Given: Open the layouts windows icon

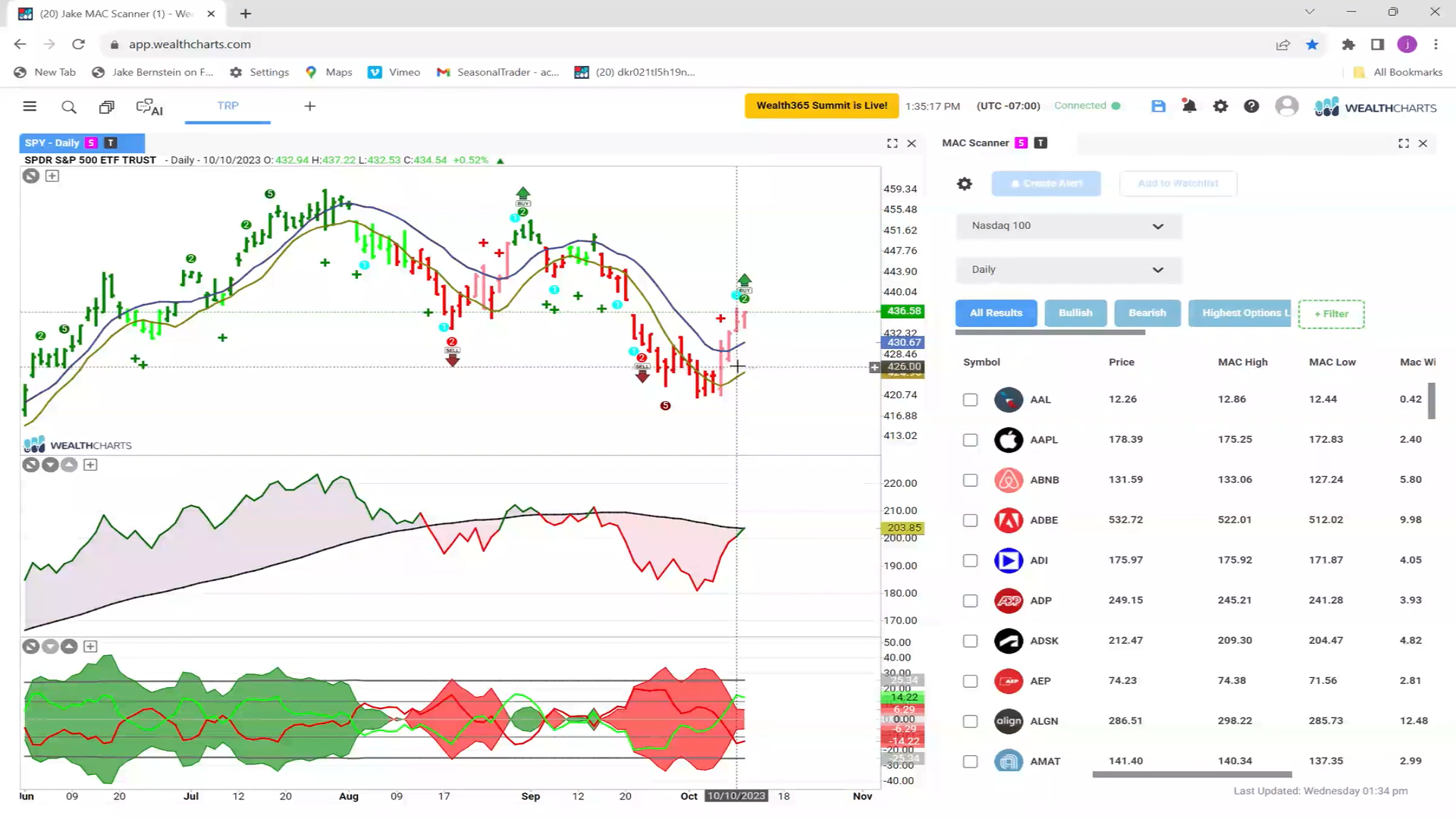Looking at the screenshot, I should click(x=107, y=107).
